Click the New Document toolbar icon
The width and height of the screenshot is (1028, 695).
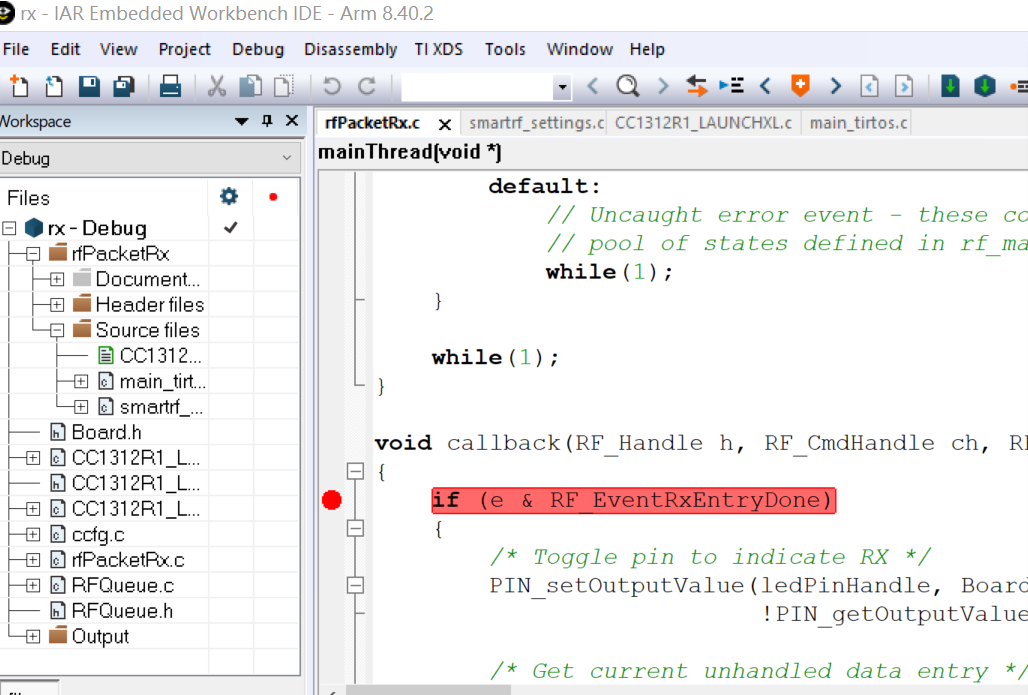[19, 86]
